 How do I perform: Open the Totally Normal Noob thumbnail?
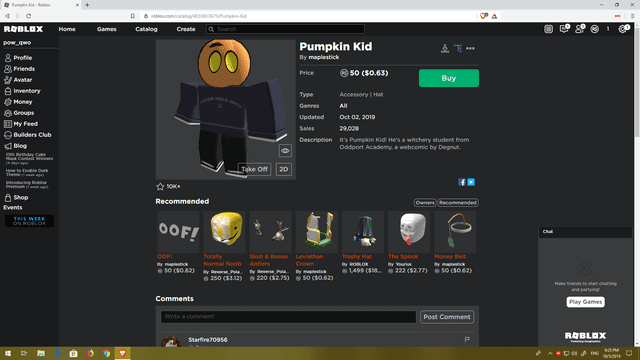pyautogui.click(x=224, y=231)
